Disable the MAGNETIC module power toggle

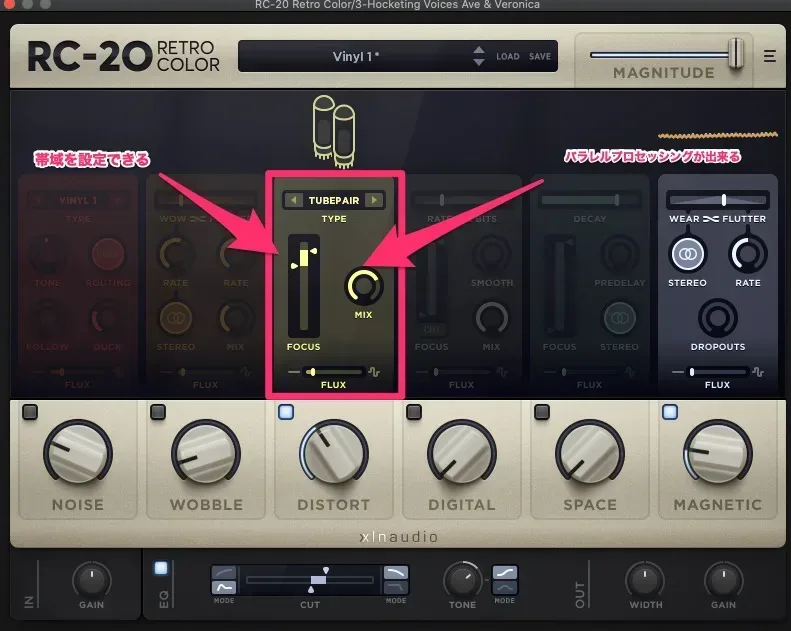(x=670, y=412)
